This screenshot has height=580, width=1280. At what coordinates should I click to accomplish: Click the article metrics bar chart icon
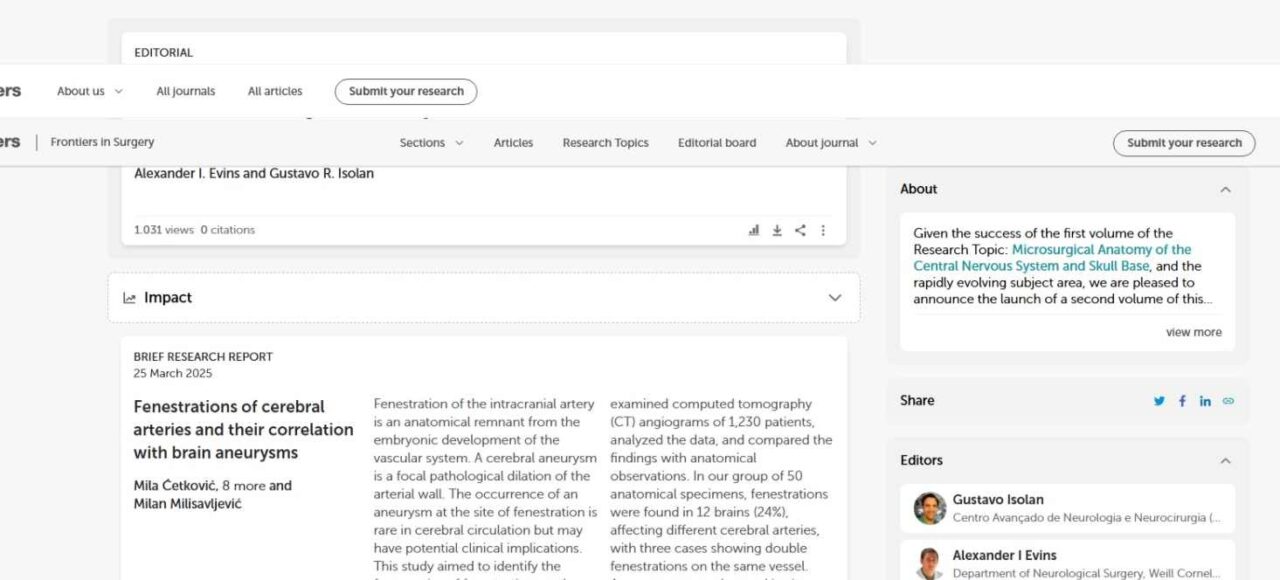tap(754, 230)
